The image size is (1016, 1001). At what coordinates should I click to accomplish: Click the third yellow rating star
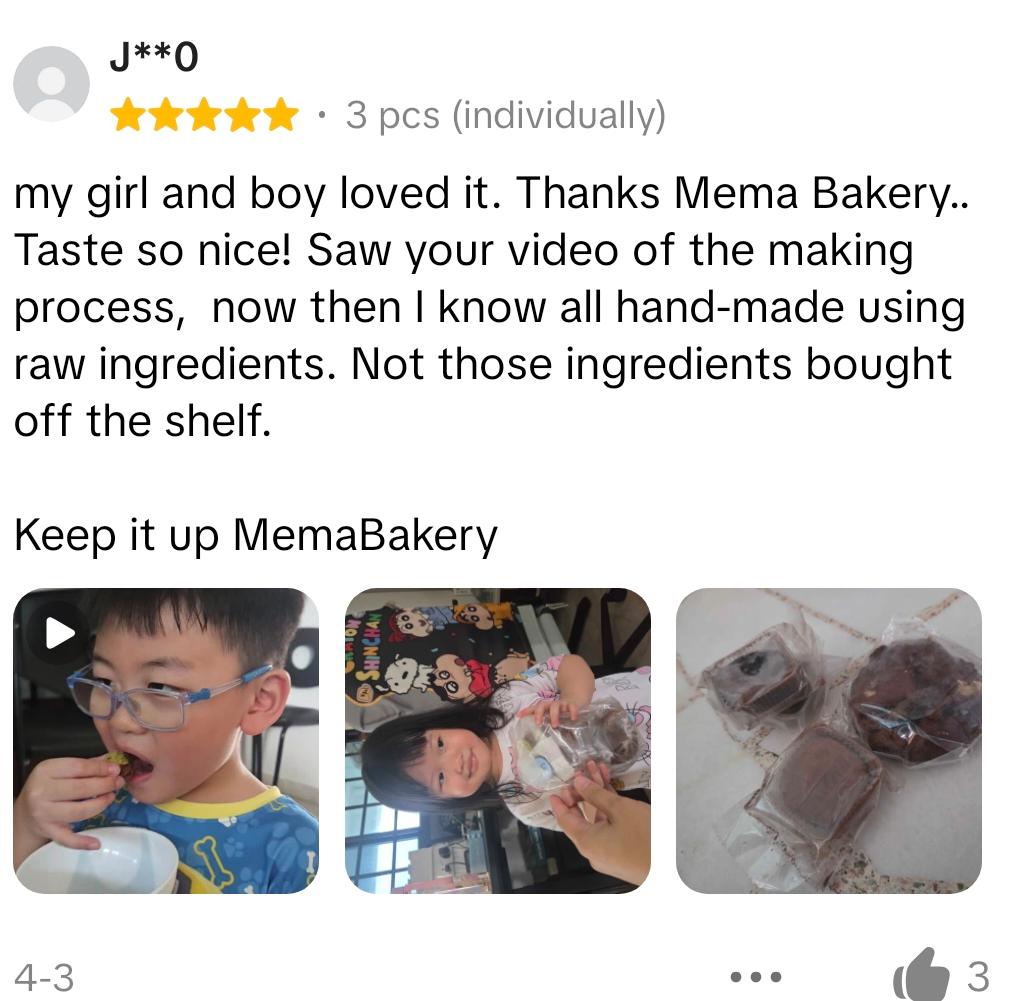pyautogui.click(x=204, y=115)
